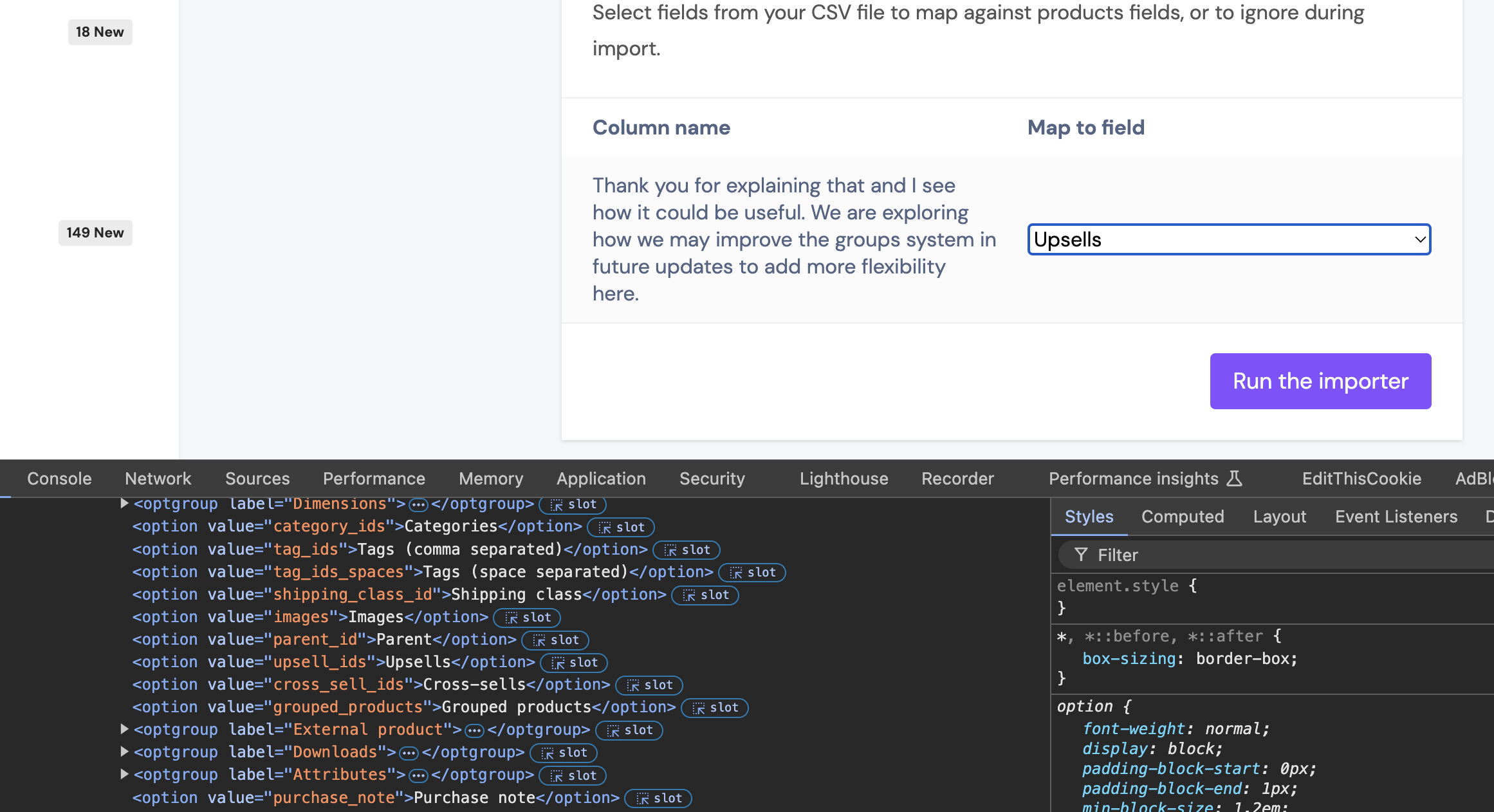The image size is (1494, 812).
Task: Click slot badge beside the Categories option
Action: pyautogui.click(x=621, y=527)
